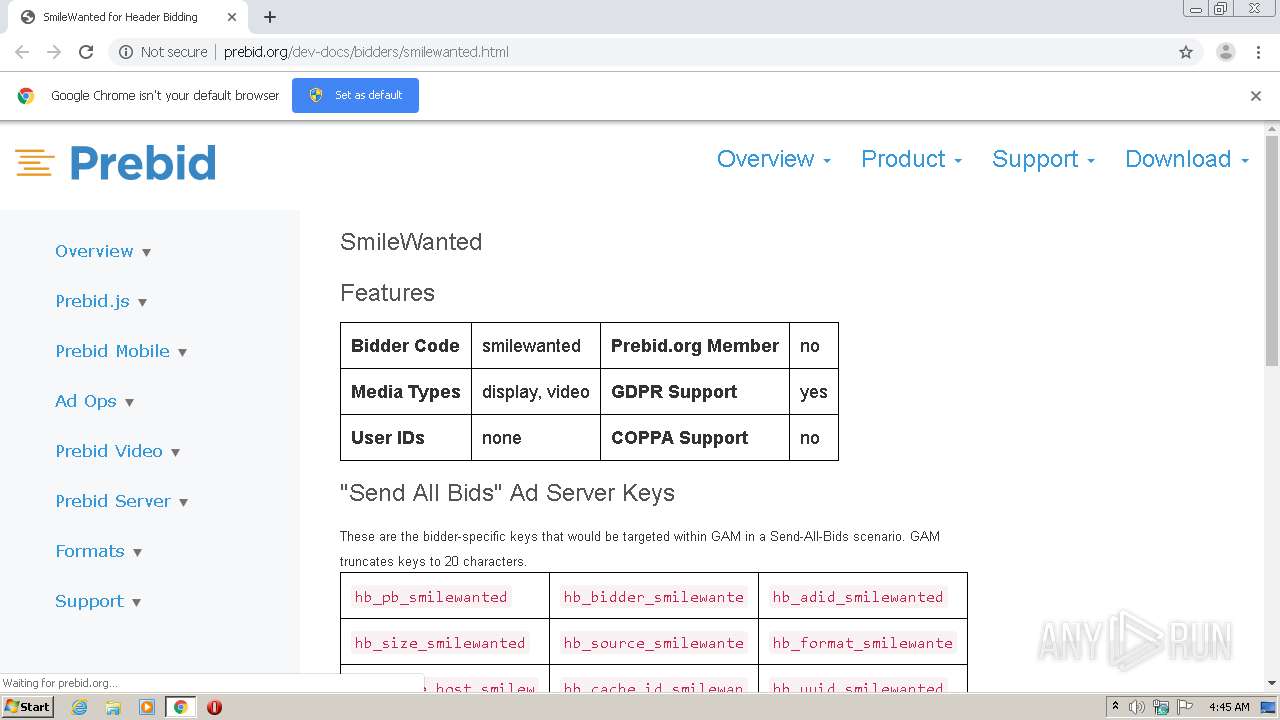Click the address bar URL
The width and height of the screenshot is (1280, 720).
(366, 52)
